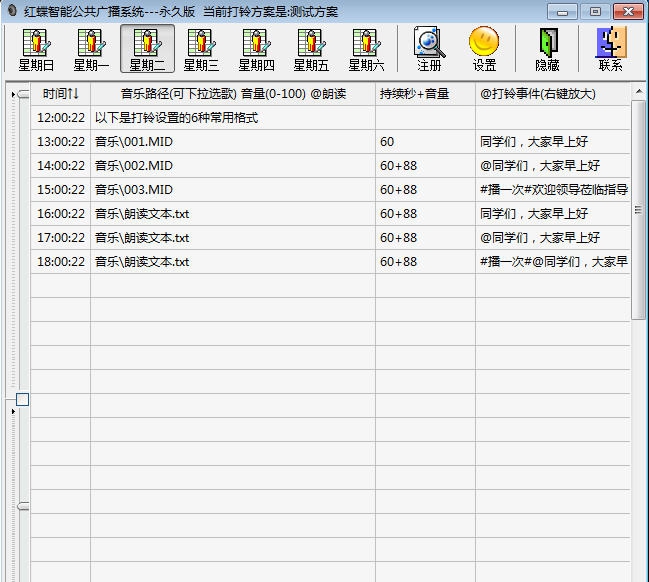This screenshot has height=582, width=649.
Task: Open the 星期四 schedule
Action: pos(256,49)
